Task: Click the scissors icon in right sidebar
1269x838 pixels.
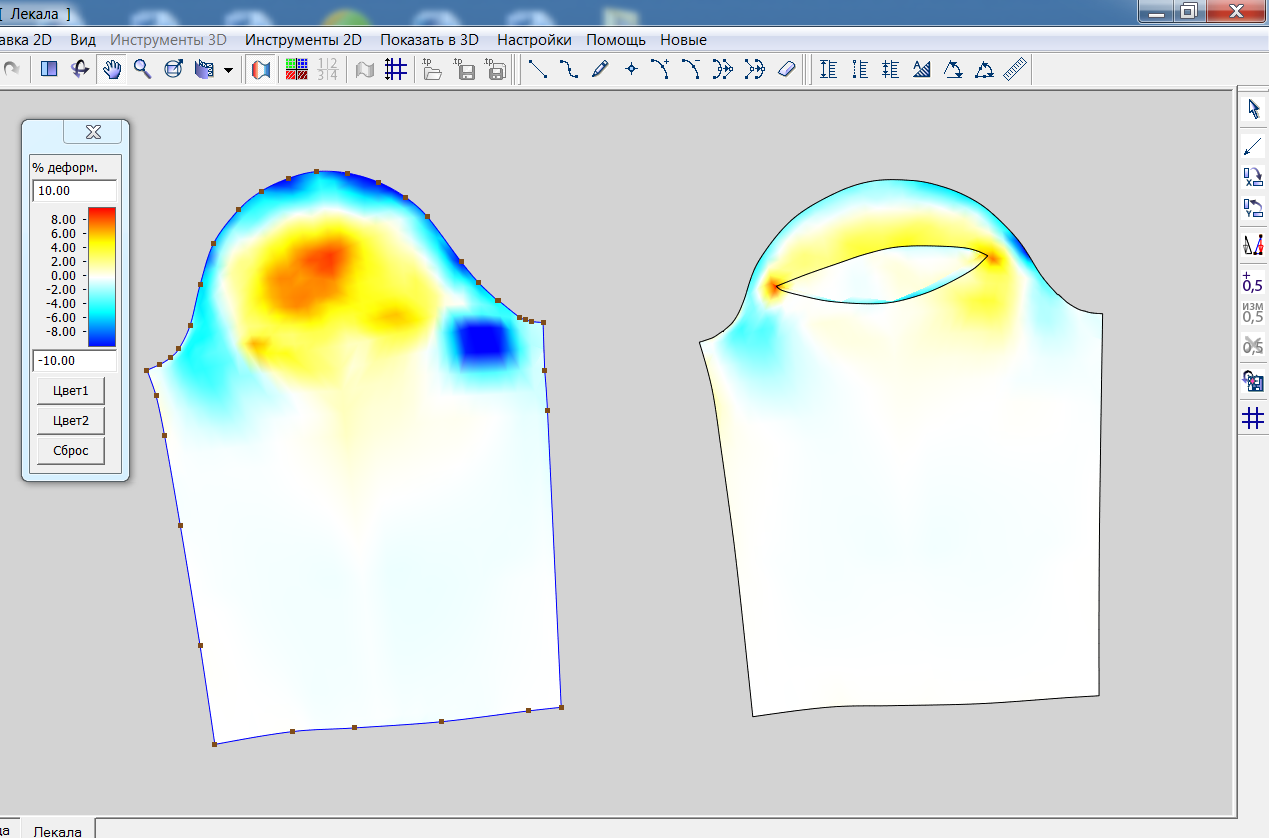Action: click(x=1253, y=345)
